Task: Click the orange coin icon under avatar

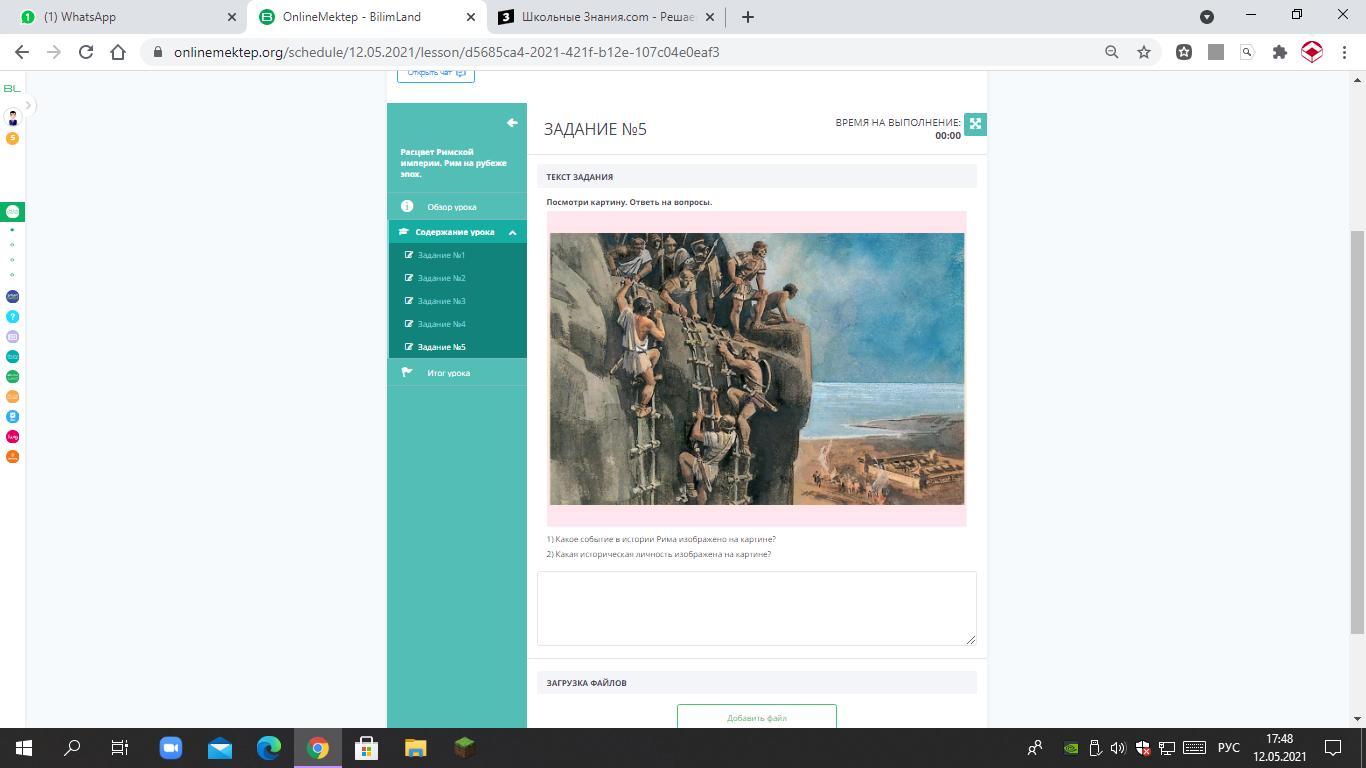Action: coord(12,138)
